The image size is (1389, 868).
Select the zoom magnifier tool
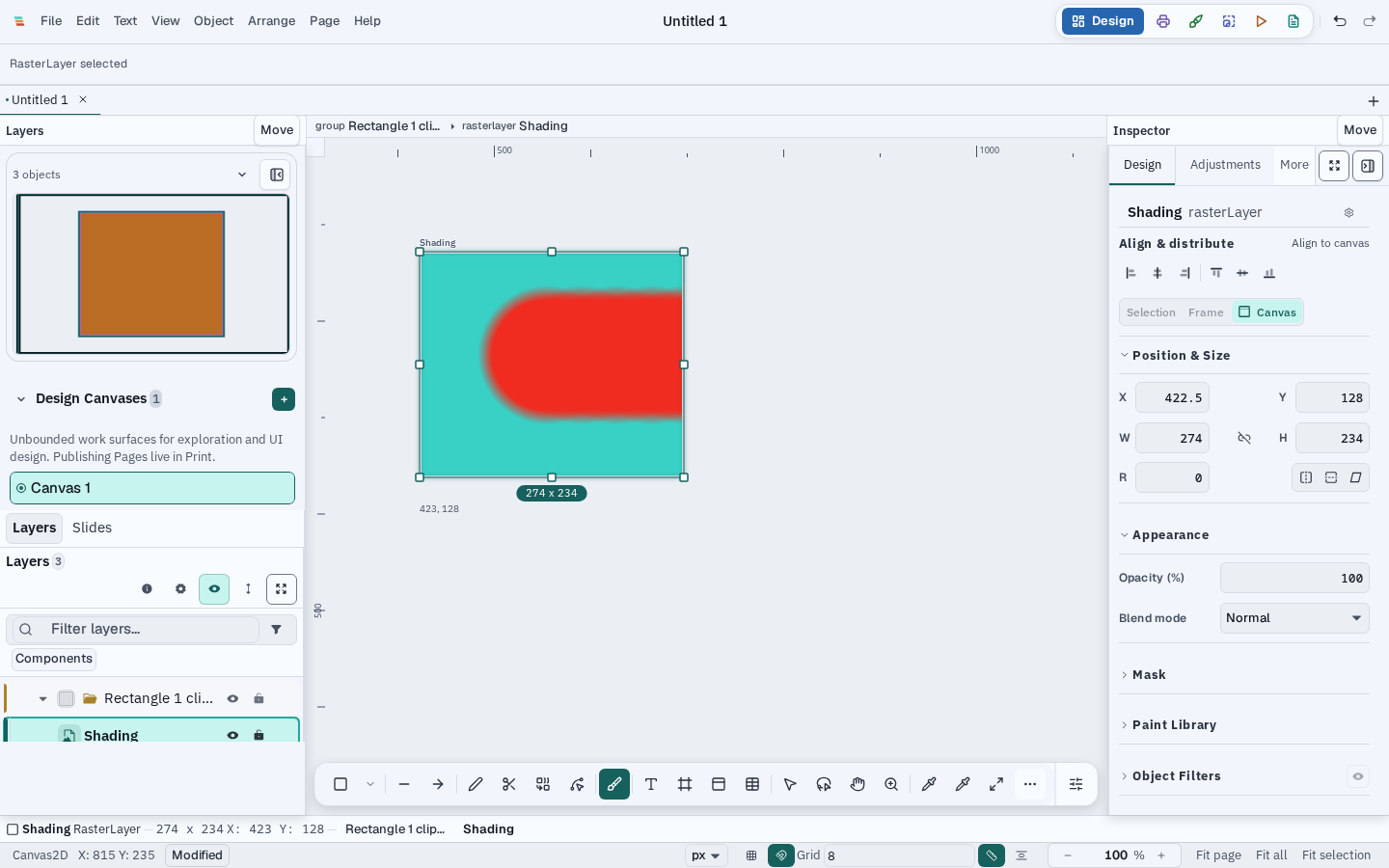891,784
